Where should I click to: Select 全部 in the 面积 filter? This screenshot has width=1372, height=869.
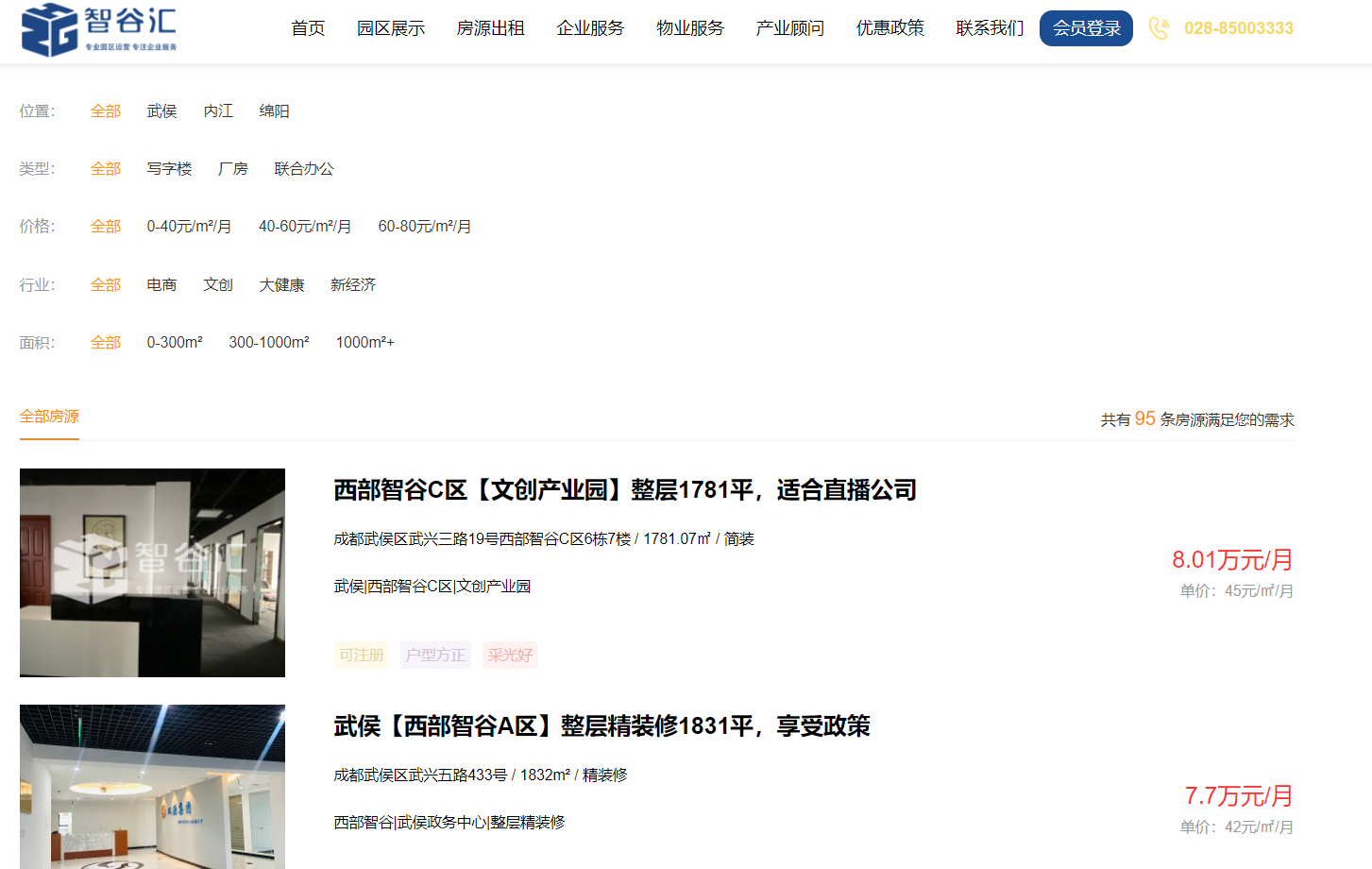point(106,342)
